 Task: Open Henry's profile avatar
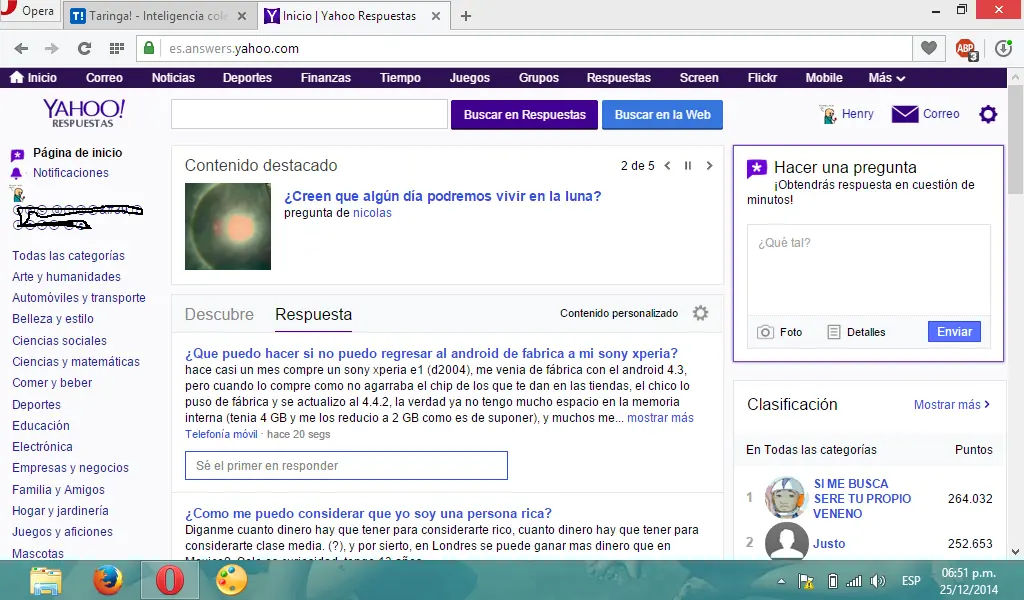(828, 114)
